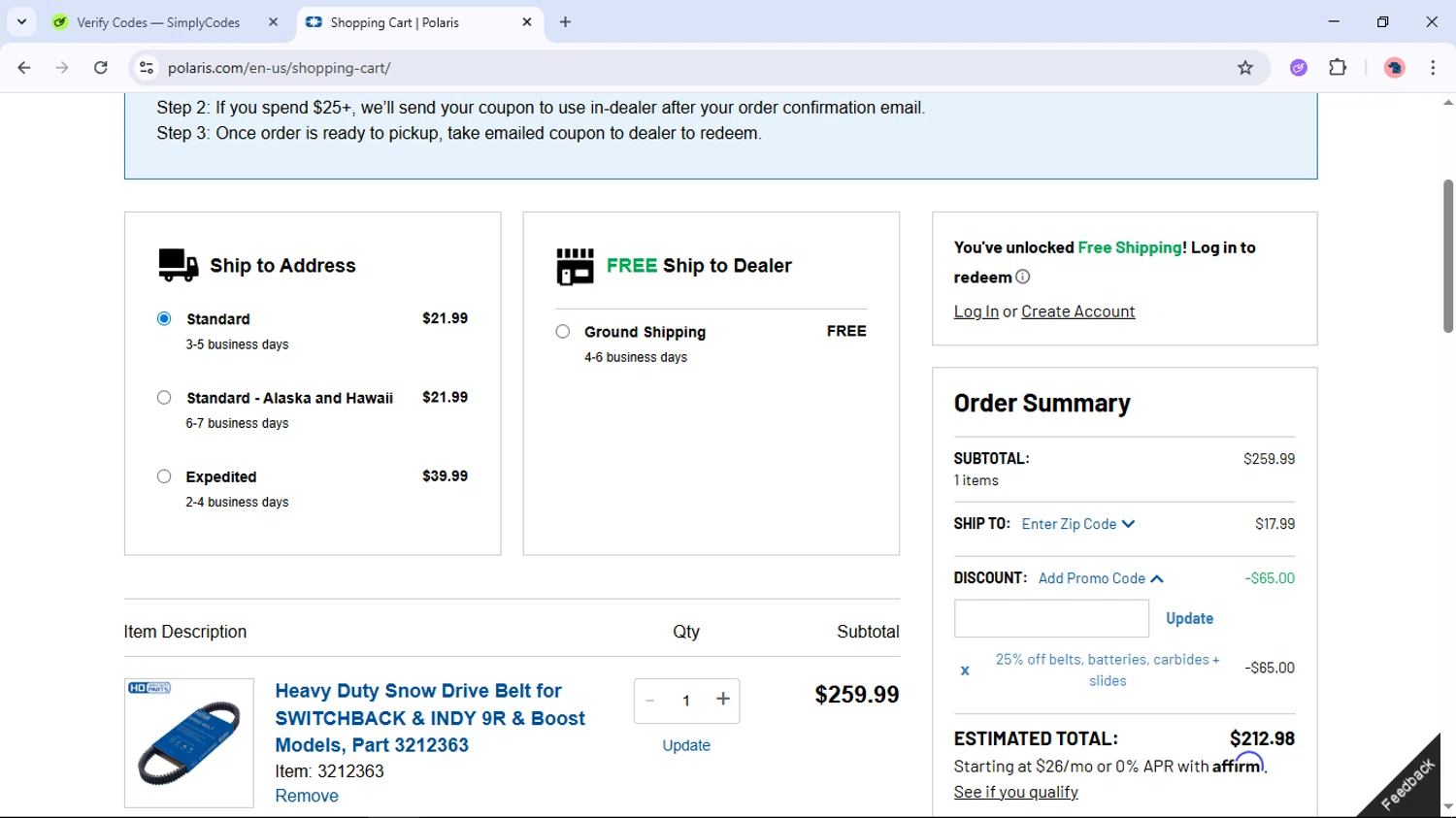Click Update next to promo code field
Viewport: 1456px width, 818px height.
pyautogui.click(x=1189, y=618)
